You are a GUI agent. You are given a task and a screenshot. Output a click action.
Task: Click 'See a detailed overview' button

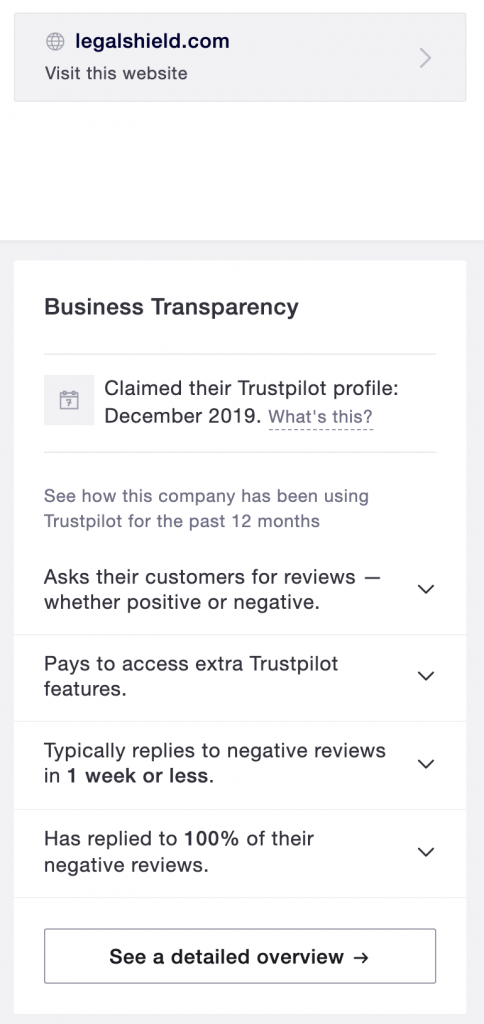click(x=240, y=956)
